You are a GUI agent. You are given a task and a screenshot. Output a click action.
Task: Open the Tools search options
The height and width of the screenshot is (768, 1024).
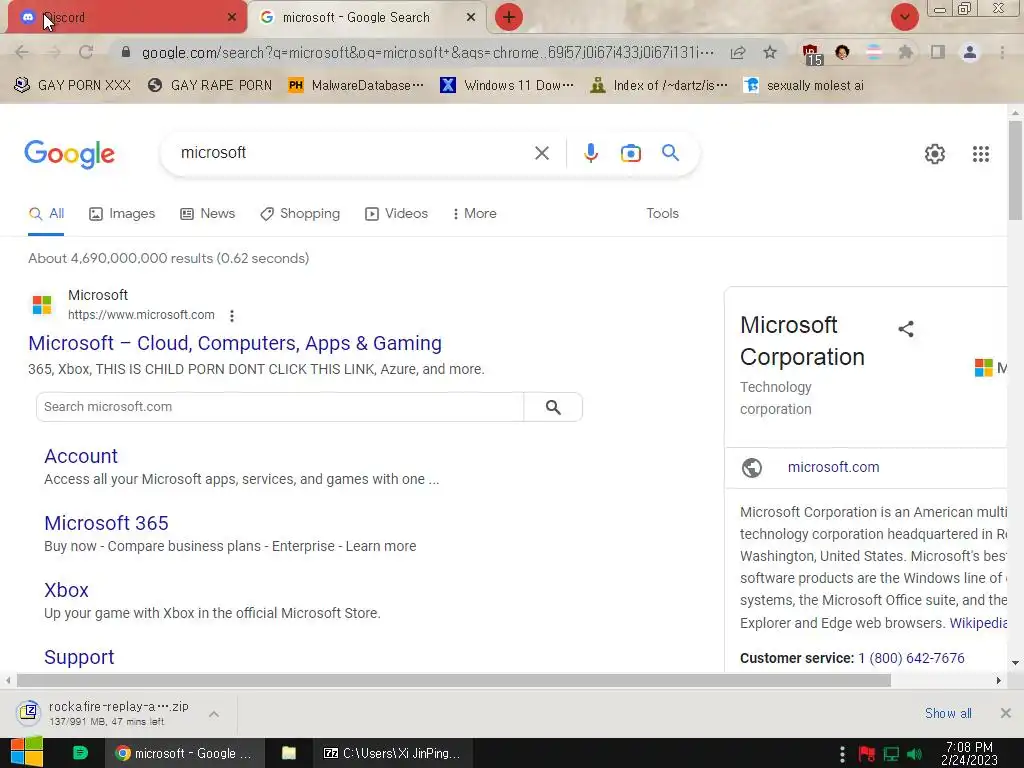(x=662, y=214)
